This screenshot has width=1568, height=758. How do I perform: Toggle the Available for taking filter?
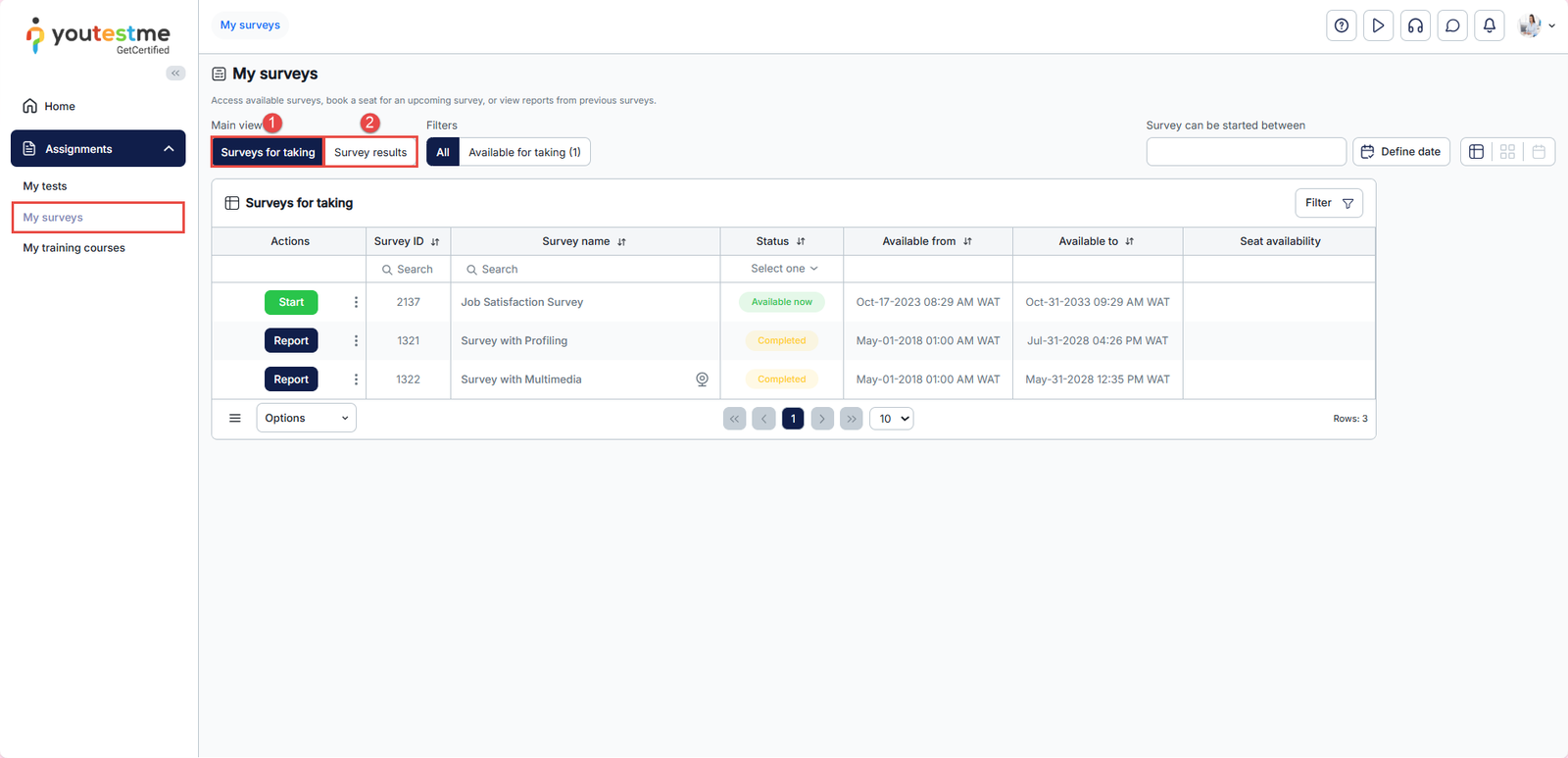coord(524,152)
